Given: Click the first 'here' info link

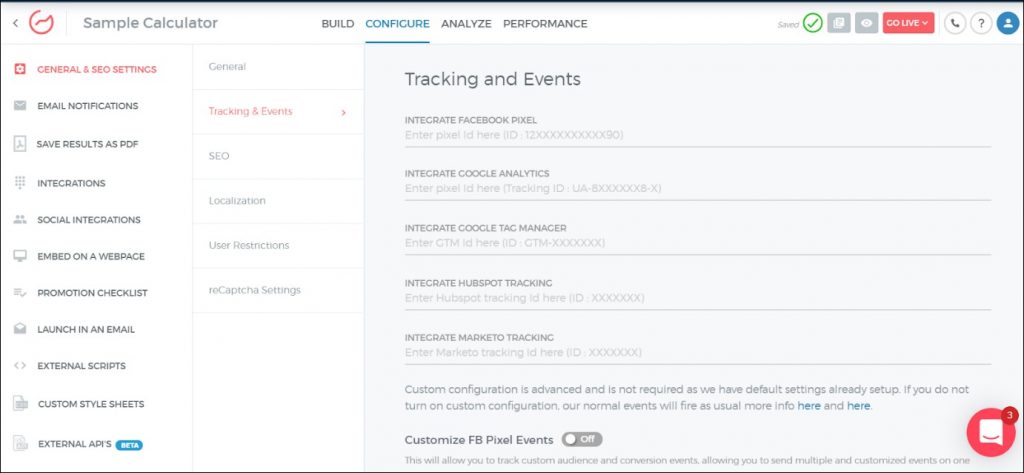Looking at the screenshot, I should click(808, 406).
